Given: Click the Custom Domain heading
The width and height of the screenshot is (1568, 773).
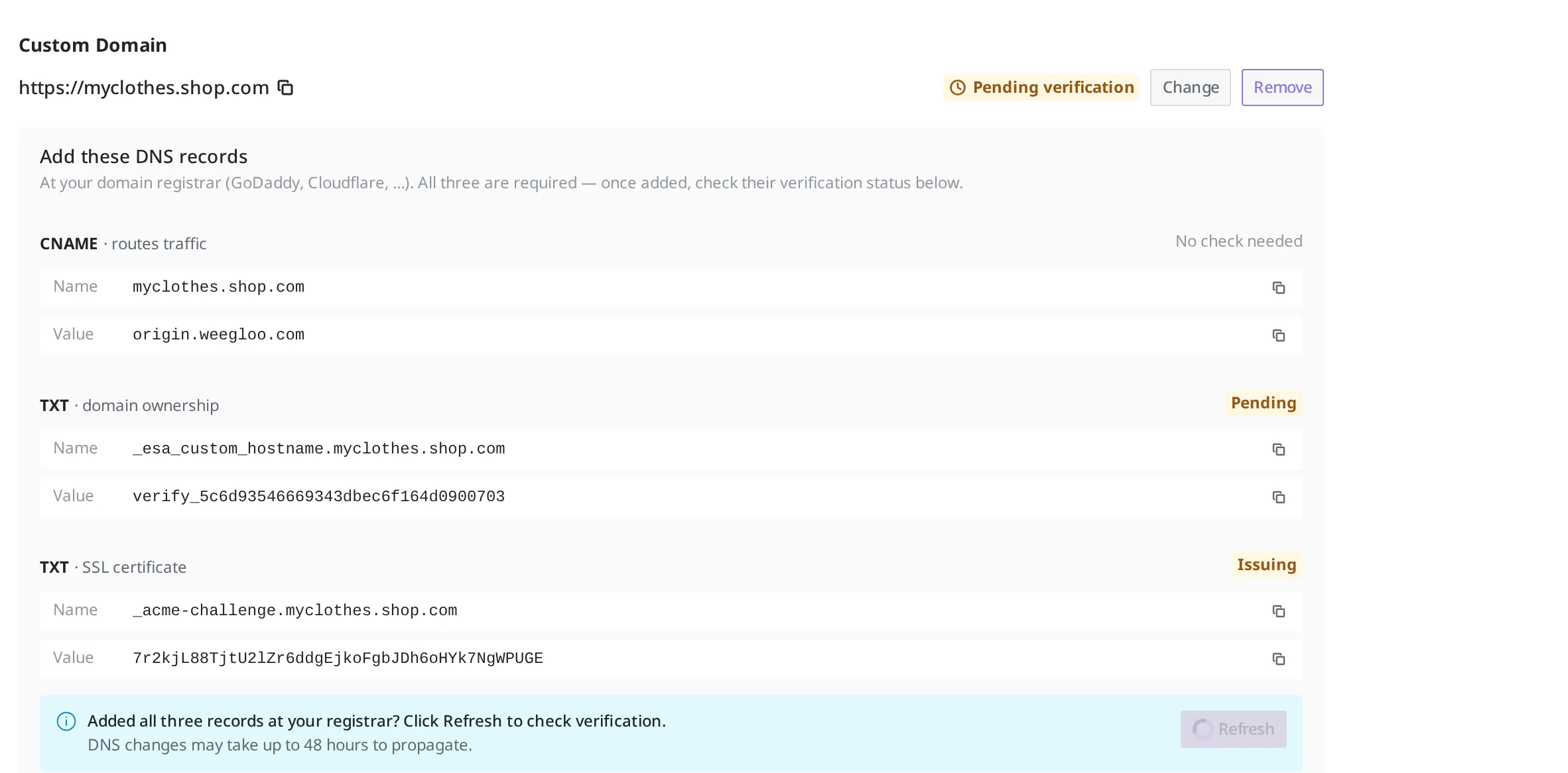Looking at the screenshot, I should (x=93, y=45).
